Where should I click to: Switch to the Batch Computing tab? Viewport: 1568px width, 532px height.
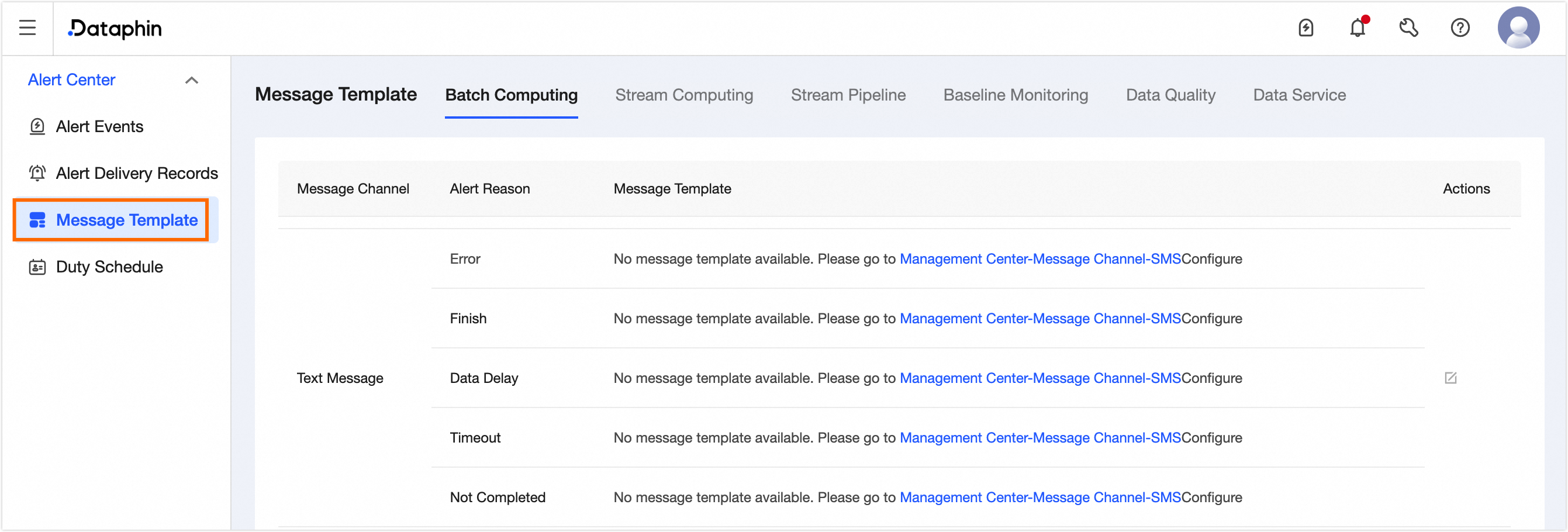[x=512, y=95]
